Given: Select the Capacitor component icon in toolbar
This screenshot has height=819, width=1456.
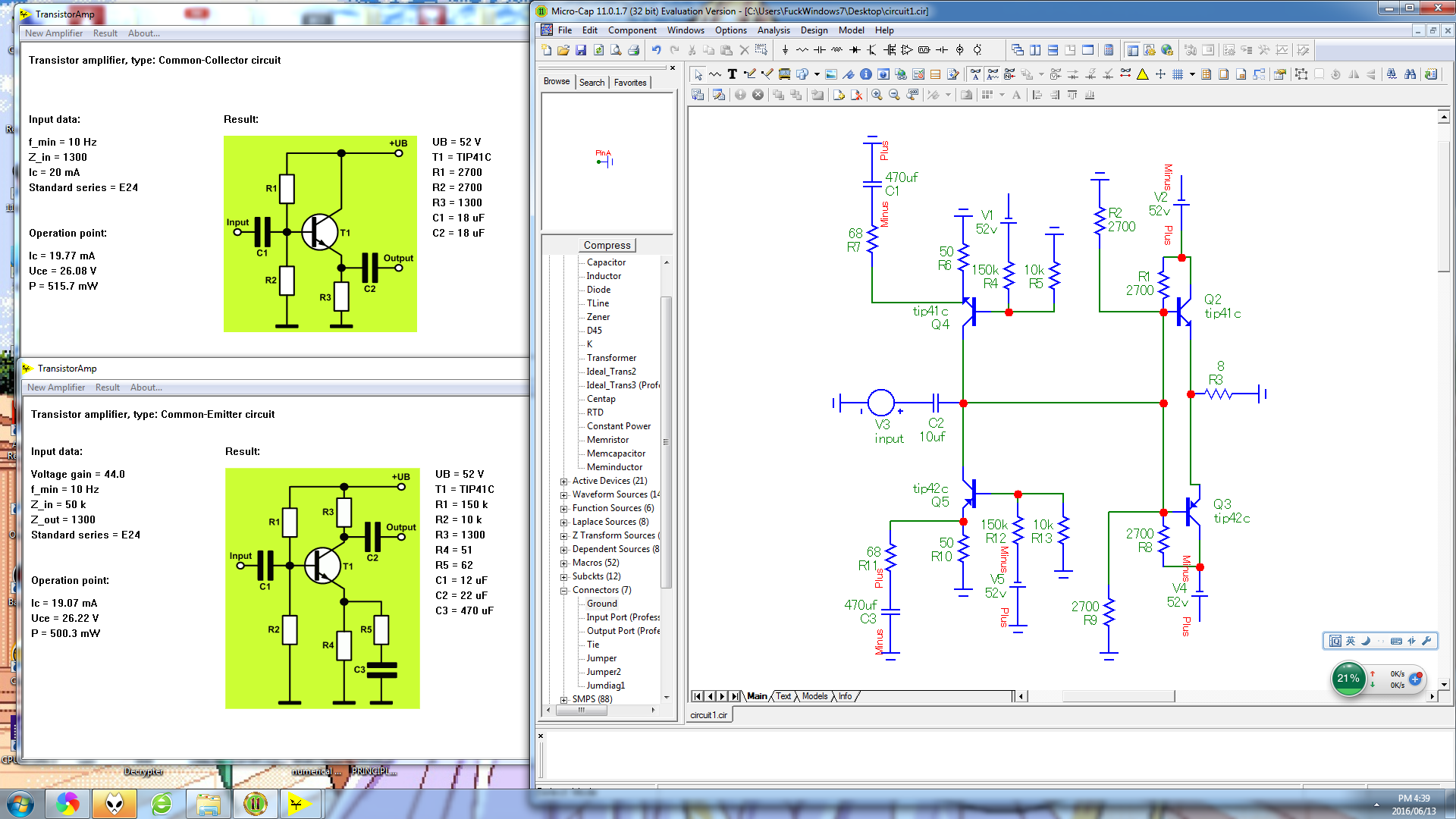Looking at the screenshot, I should pos(820,50).
